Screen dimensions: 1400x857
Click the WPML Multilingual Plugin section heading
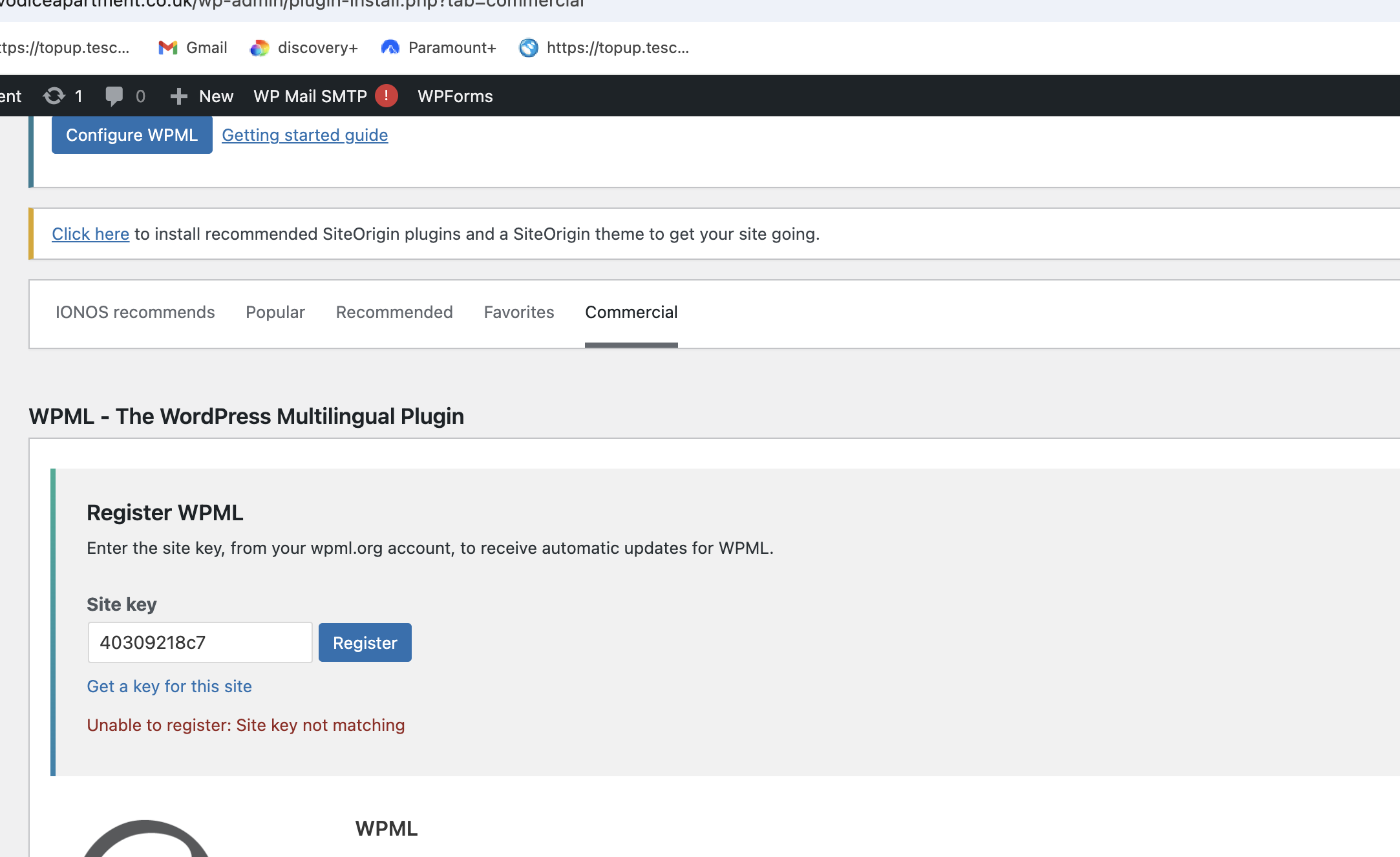(246, 416)
